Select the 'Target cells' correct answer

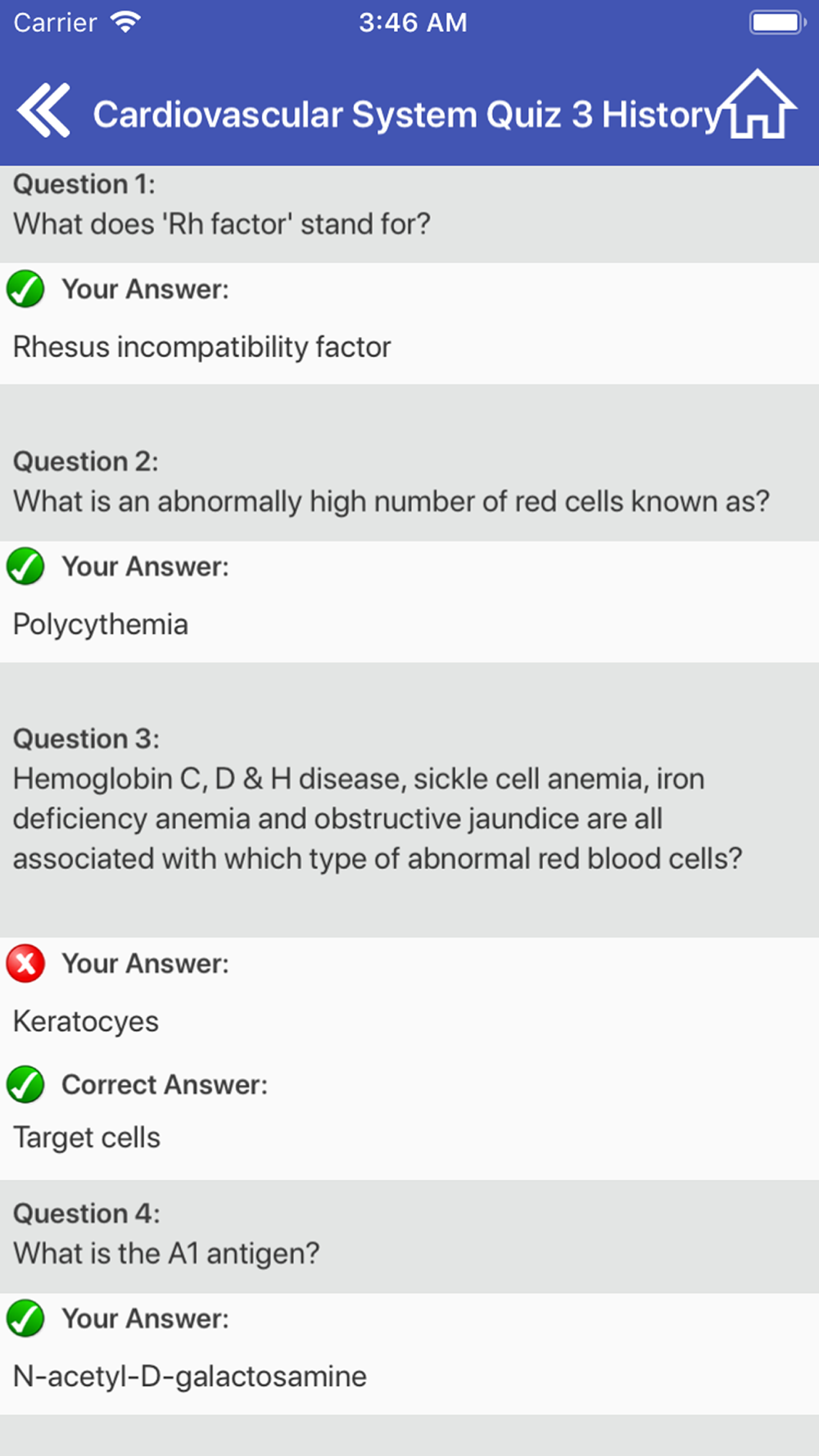[x=87, y=1138]
